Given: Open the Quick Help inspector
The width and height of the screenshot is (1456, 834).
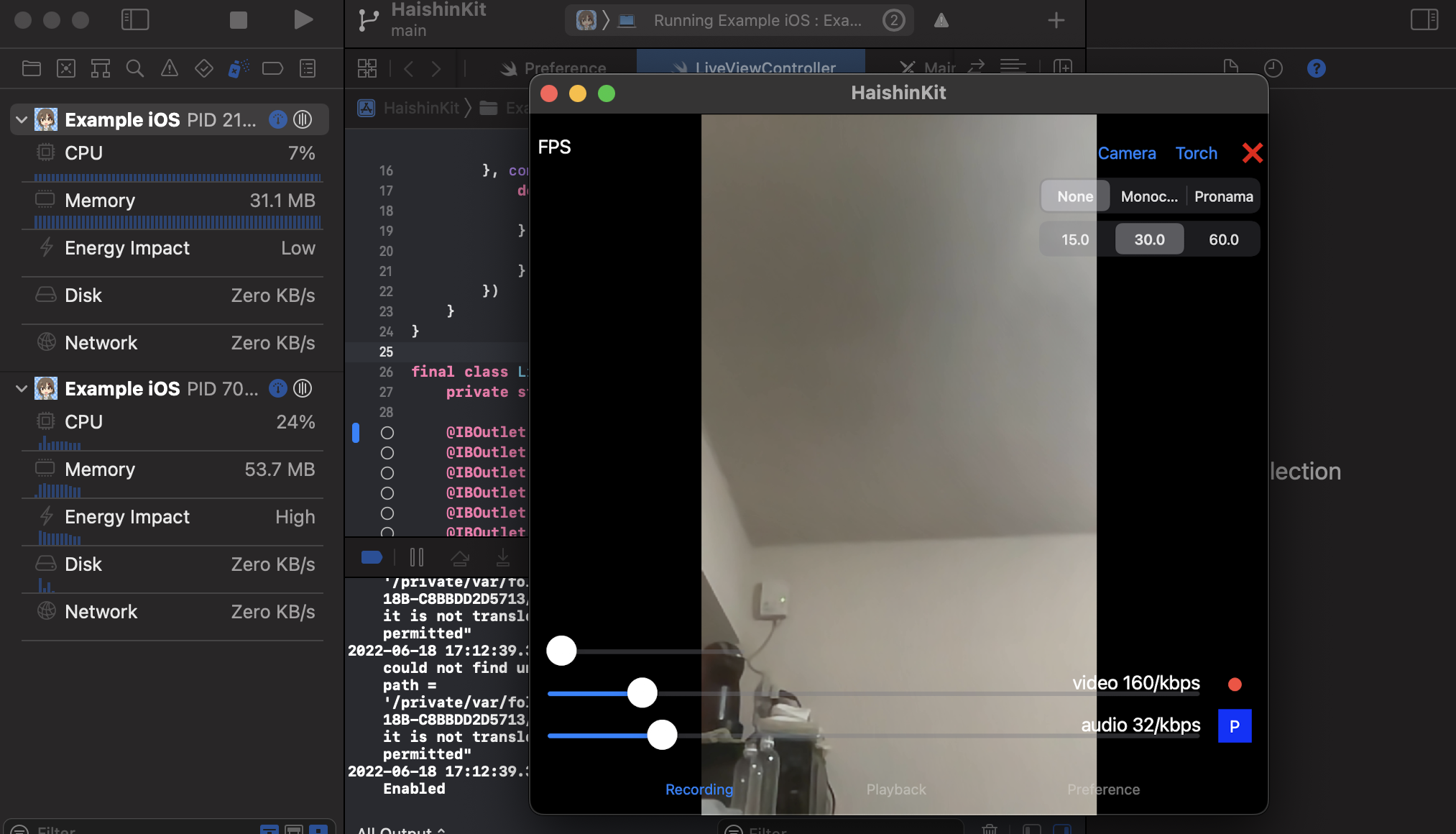Looking at the screenshot, I should pyautogui.click(x=1316, y=68).
